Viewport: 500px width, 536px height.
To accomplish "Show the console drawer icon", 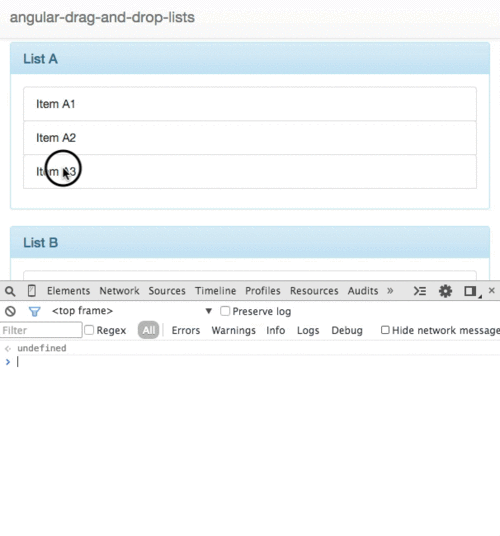I will tap(420, 291).
